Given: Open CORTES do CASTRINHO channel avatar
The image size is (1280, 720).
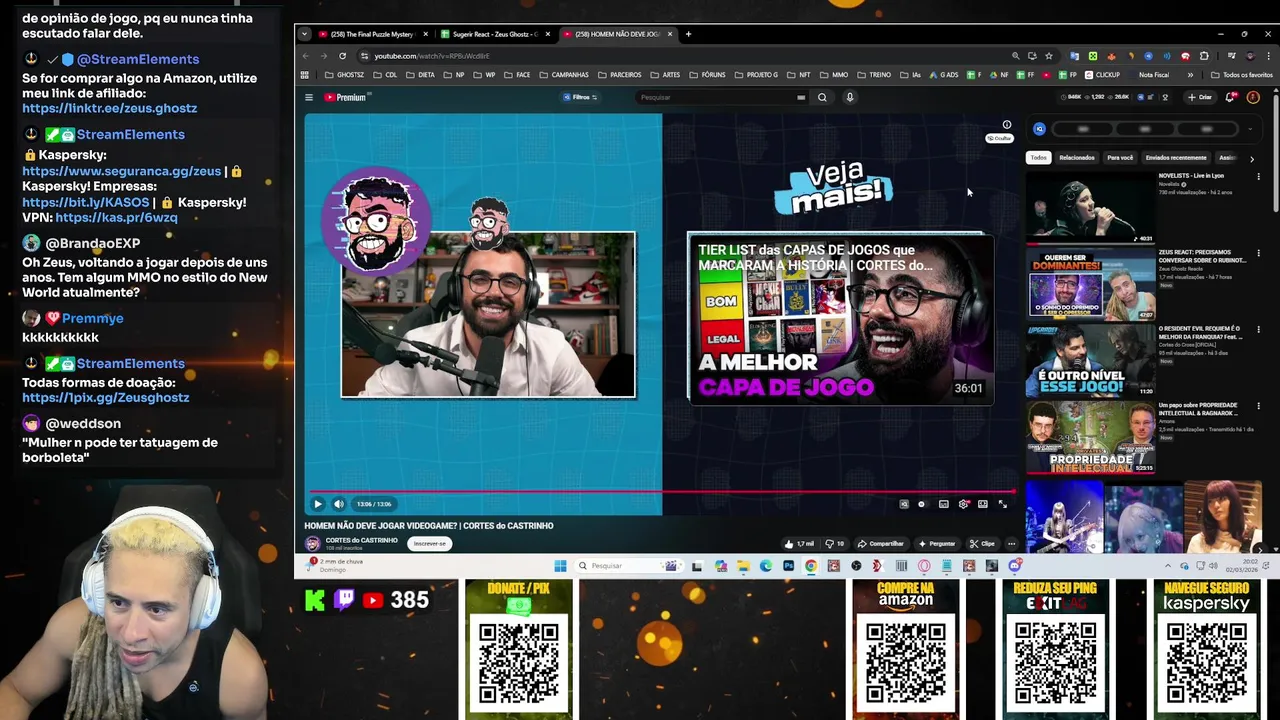Looking at the screenshot, I should pos(313,543).
